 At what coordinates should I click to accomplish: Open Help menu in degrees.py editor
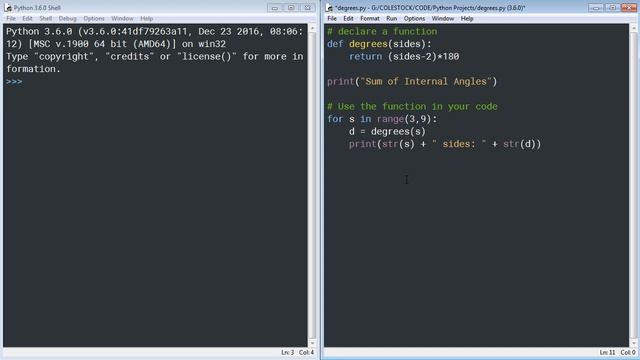(x=467, y=18)
